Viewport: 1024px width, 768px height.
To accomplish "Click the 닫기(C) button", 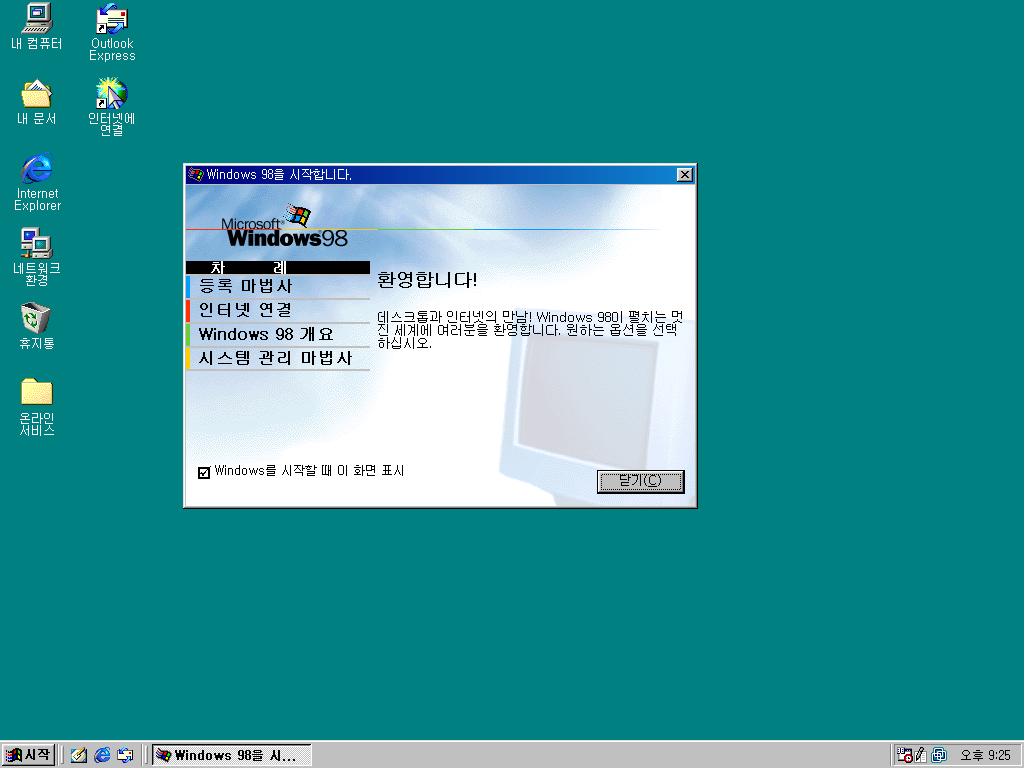I will click(641, 481).
